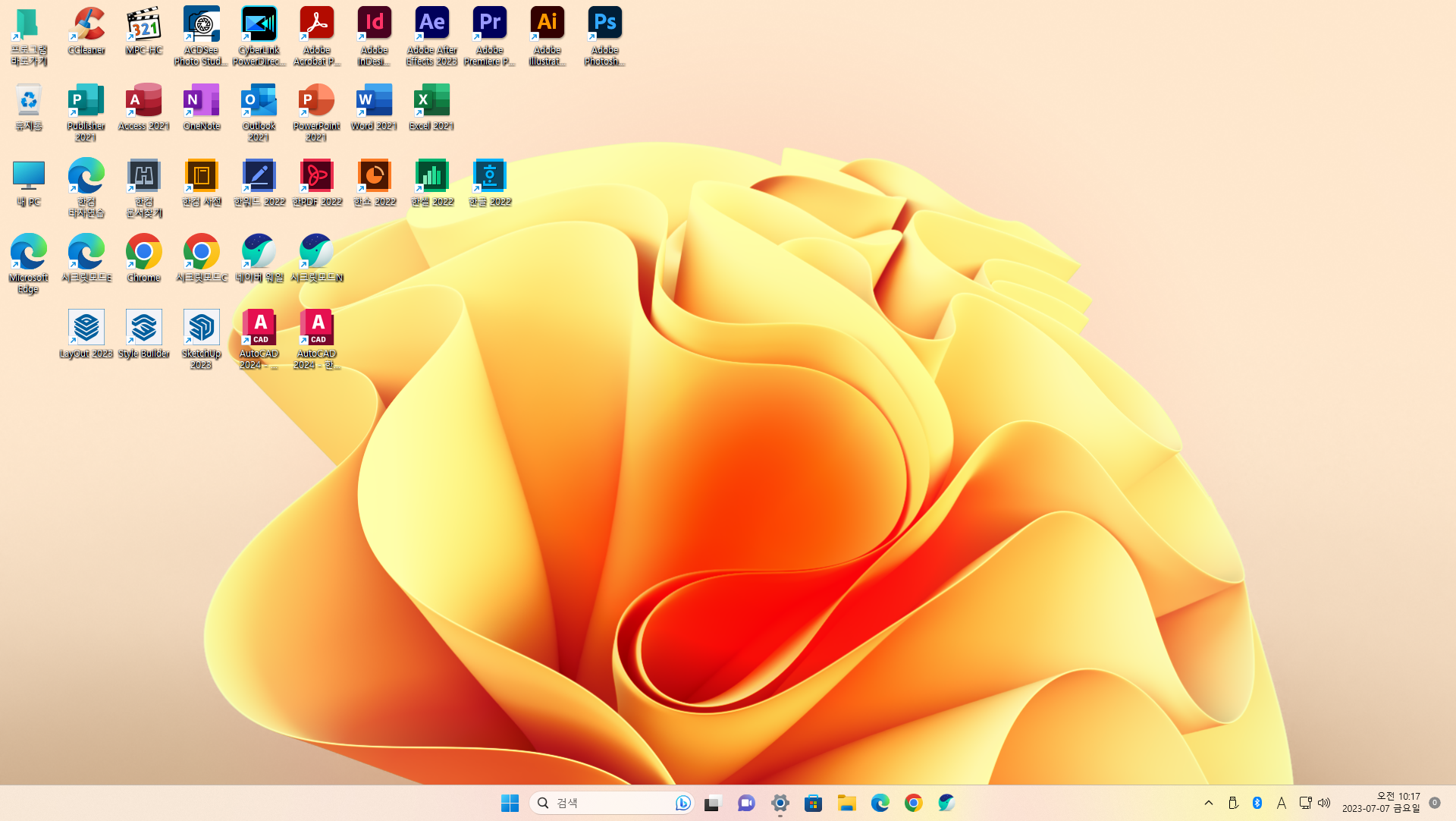
Task: Select the CCleaner desktop icon
Action: pos(86,24)
